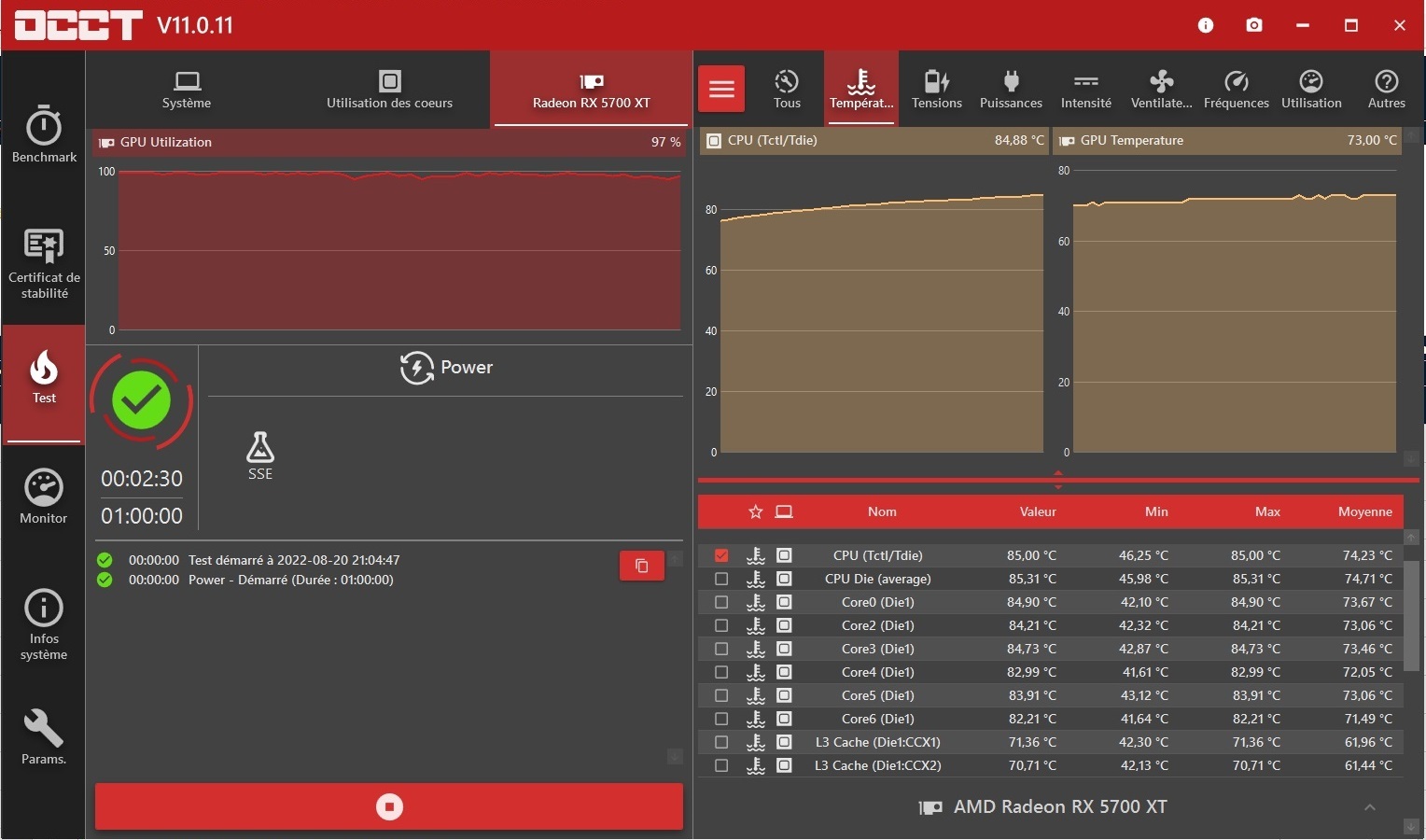Open Certificat de stabilité section
The height and width of the screenshot is (840, 1426).
click(44, 265)
